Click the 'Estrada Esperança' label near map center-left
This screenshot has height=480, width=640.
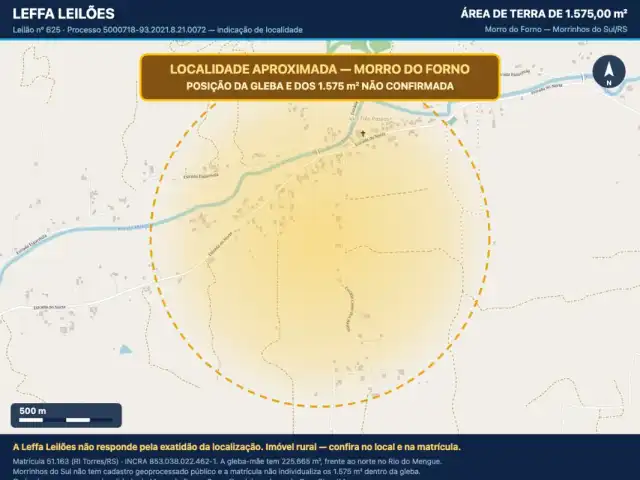[x=201, y=176]
